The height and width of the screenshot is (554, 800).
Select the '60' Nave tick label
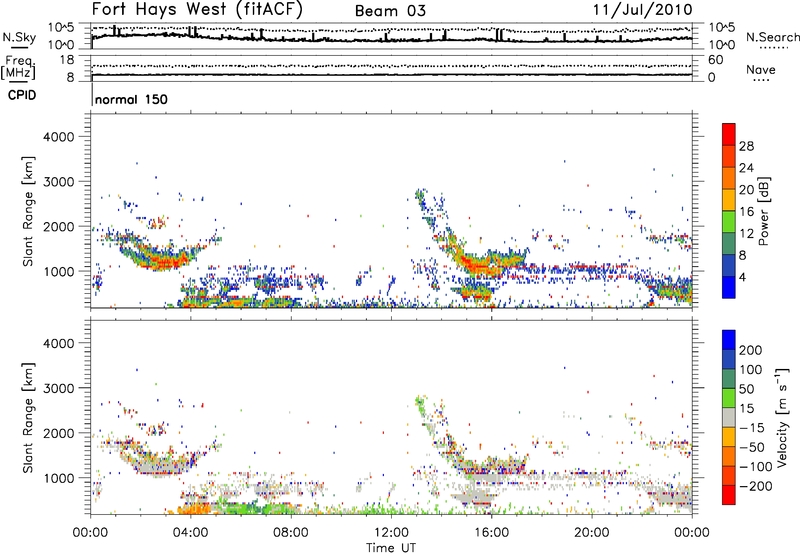(x=715, y=60)
